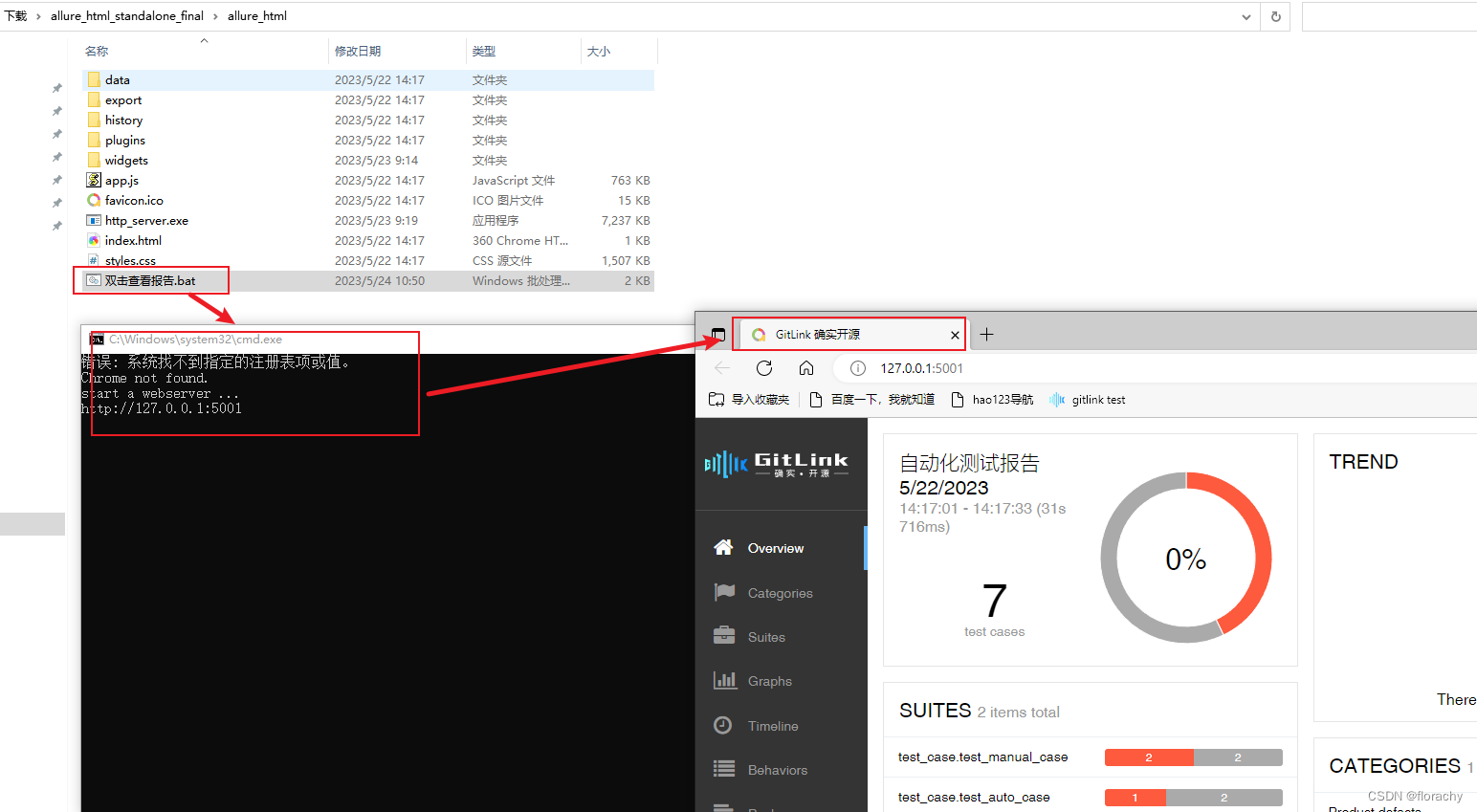Image resolution: width=1477 pixels, height=812 pixels.
Task: Select the http_server.exe file icon
Action: coord(94,220)
